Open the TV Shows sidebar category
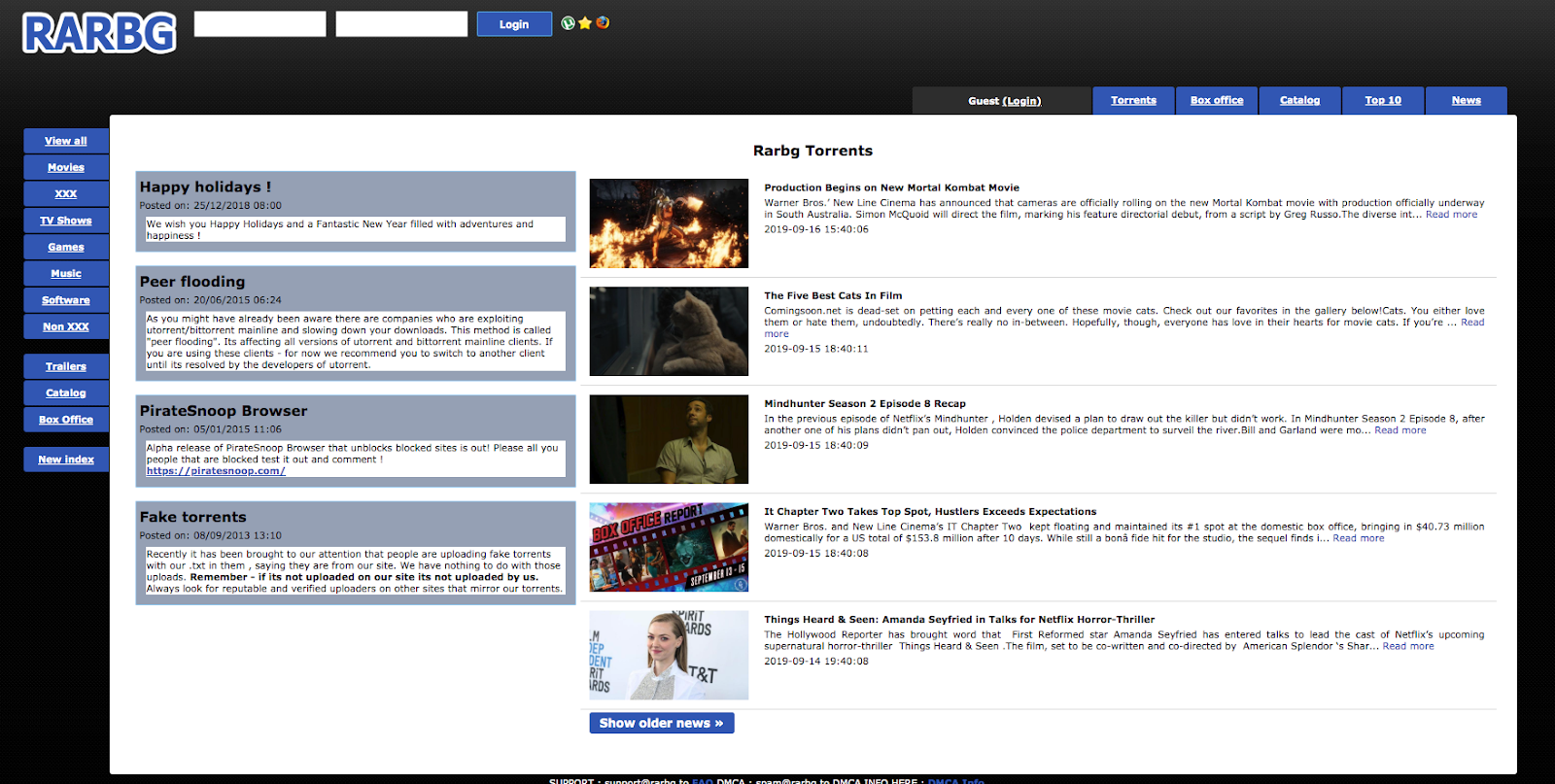 (66, 221)
